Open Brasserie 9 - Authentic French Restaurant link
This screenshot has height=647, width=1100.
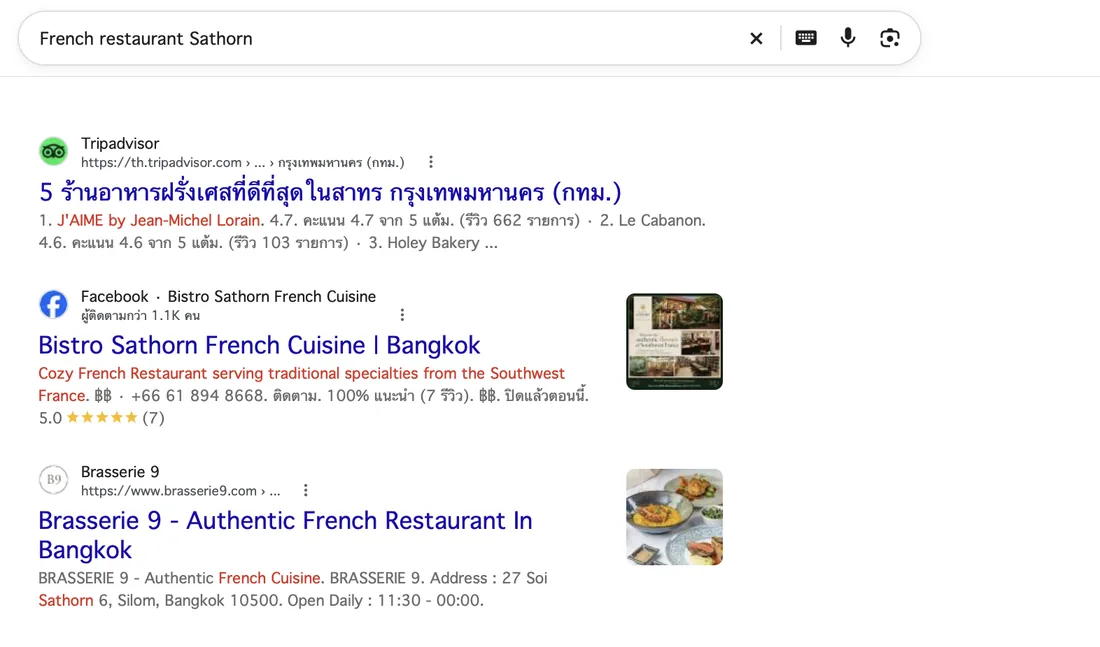pos(285,535)
